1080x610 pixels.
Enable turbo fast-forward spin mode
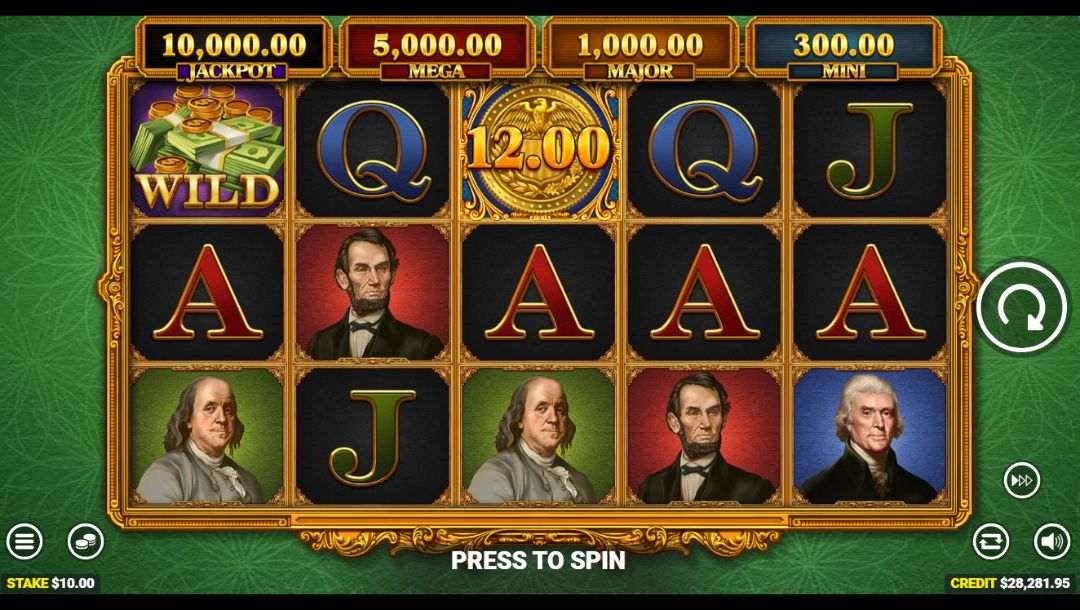point(1021,480)
